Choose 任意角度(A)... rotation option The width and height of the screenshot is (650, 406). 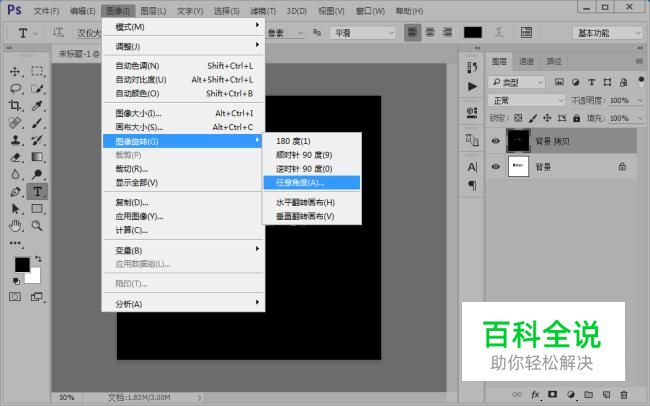tap(312, 182)
